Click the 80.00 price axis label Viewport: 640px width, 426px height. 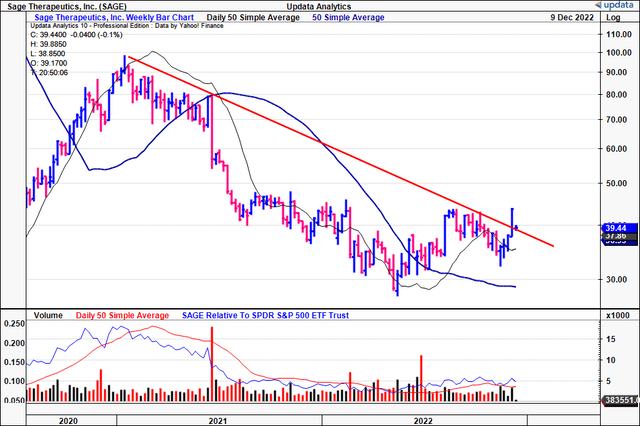(616, 95)
